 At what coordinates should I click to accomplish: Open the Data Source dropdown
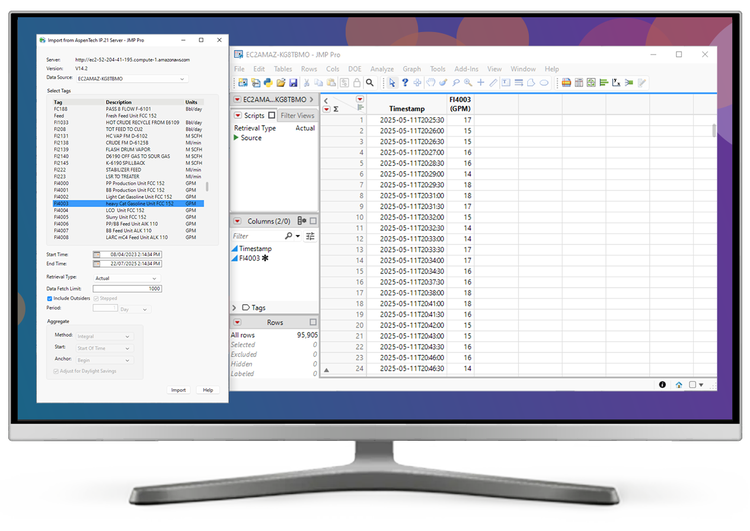tap(132, 78)
